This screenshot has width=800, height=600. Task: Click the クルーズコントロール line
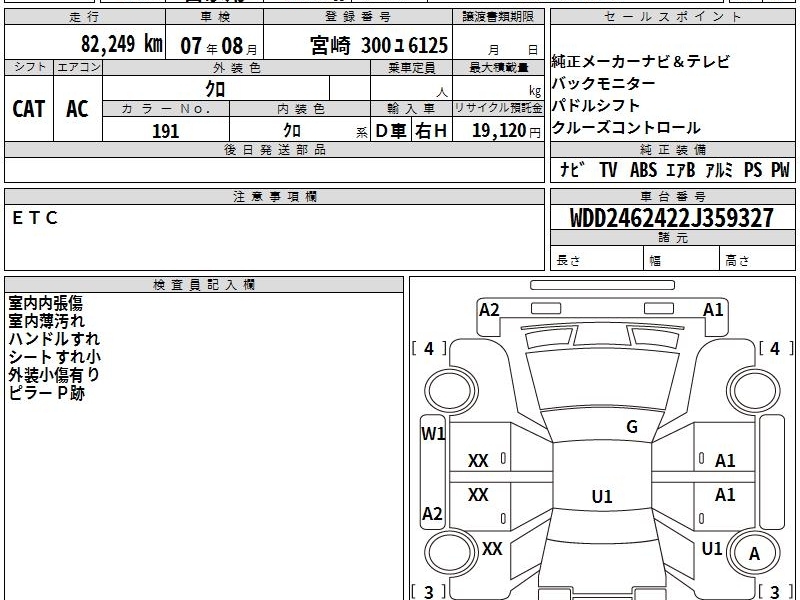pos(626,128)
